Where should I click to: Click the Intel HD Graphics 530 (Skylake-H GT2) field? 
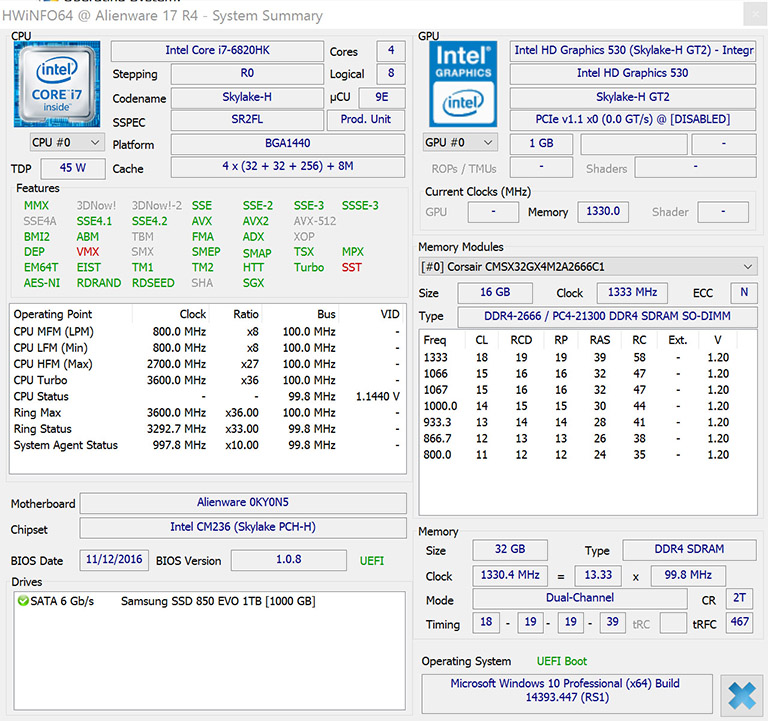633,50
